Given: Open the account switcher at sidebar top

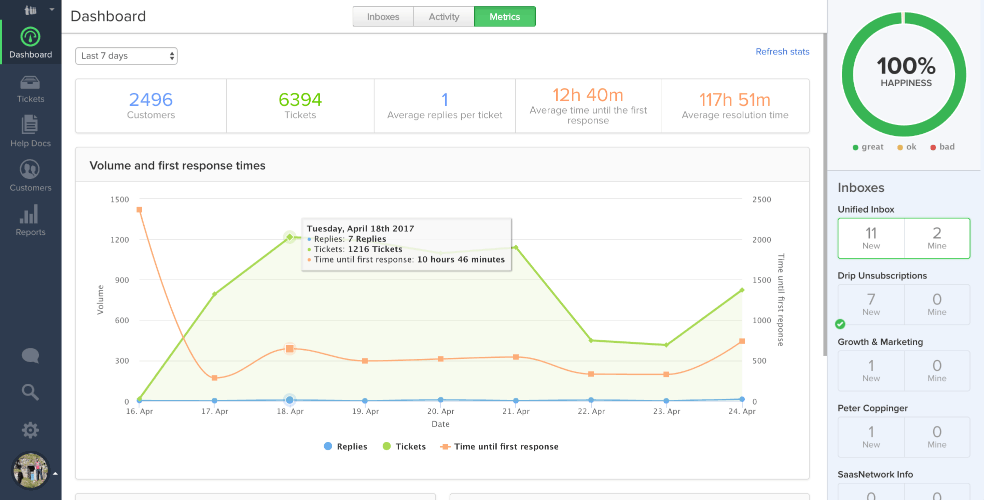Looking at the screenshot, I should pyautogui.click(x=30, y=9).
